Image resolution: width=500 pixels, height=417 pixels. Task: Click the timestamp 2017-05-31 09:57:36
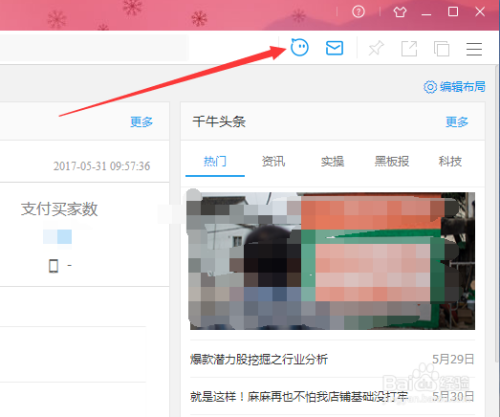(x=102, y=166)
